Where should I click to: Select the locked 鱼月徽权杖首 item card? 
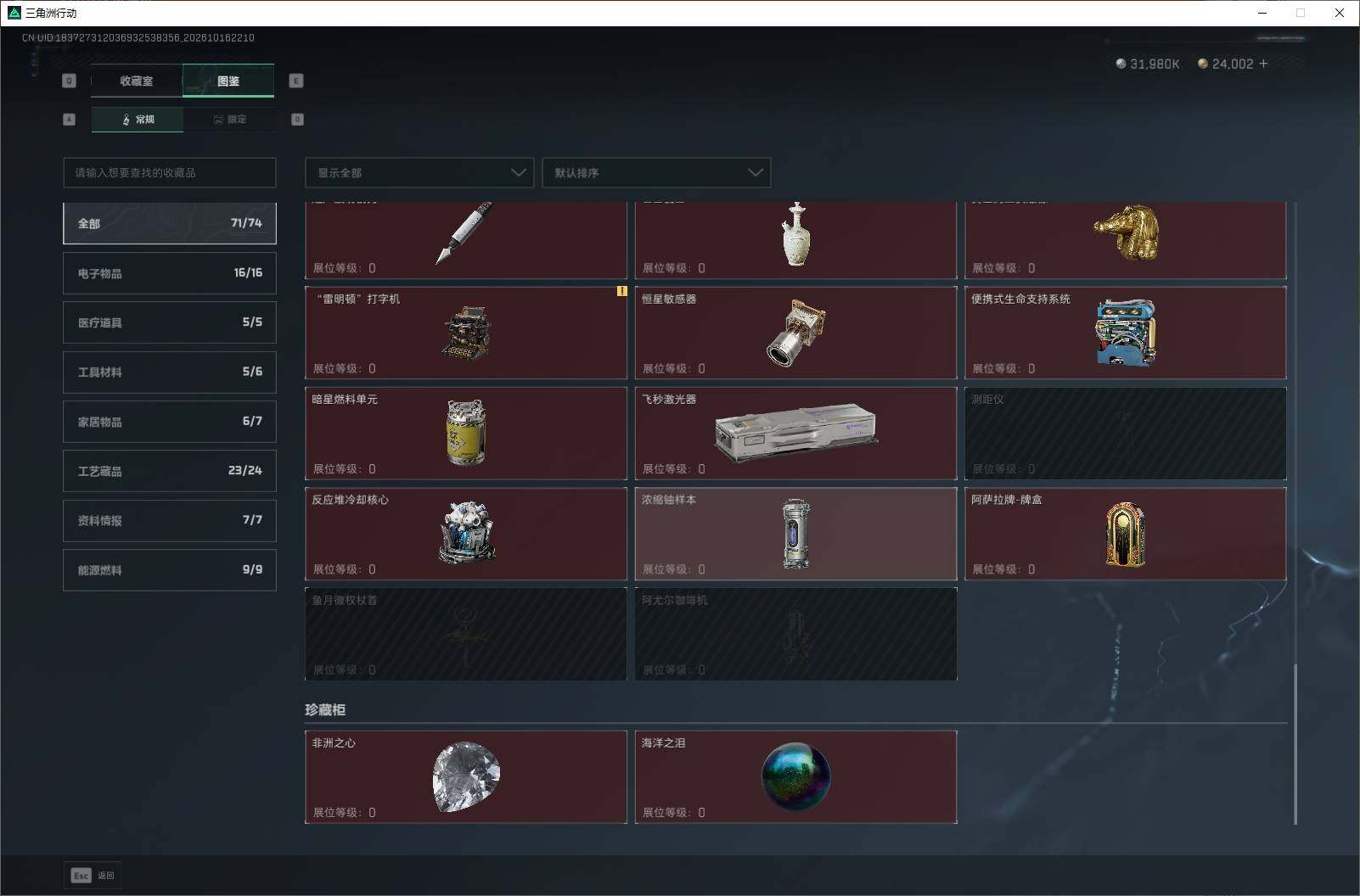(466, 634)
